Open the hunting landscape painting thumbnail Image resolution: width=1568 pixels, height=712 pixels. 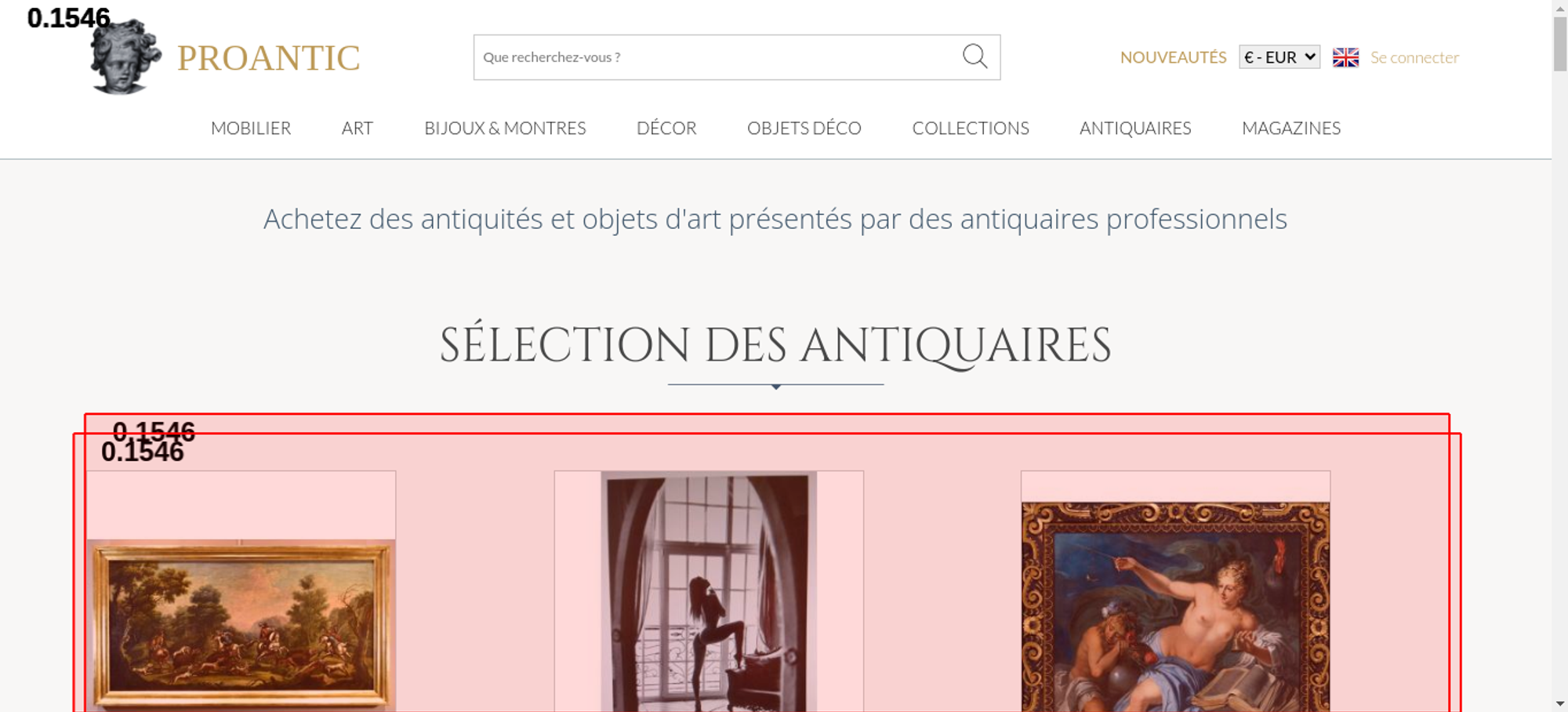[x=241, y=624]
